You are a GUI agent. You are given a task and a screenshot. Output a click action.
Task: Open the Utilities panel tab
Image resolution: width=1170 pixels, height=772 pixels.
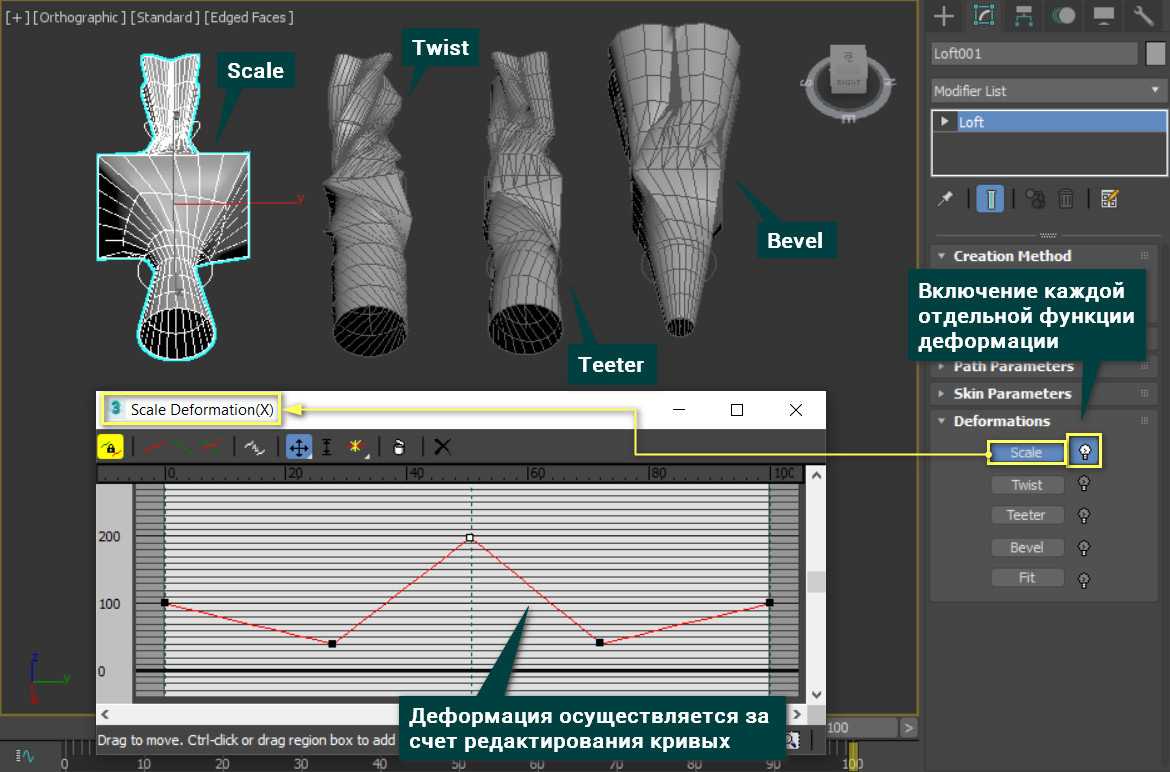(x=1143, y=15)
